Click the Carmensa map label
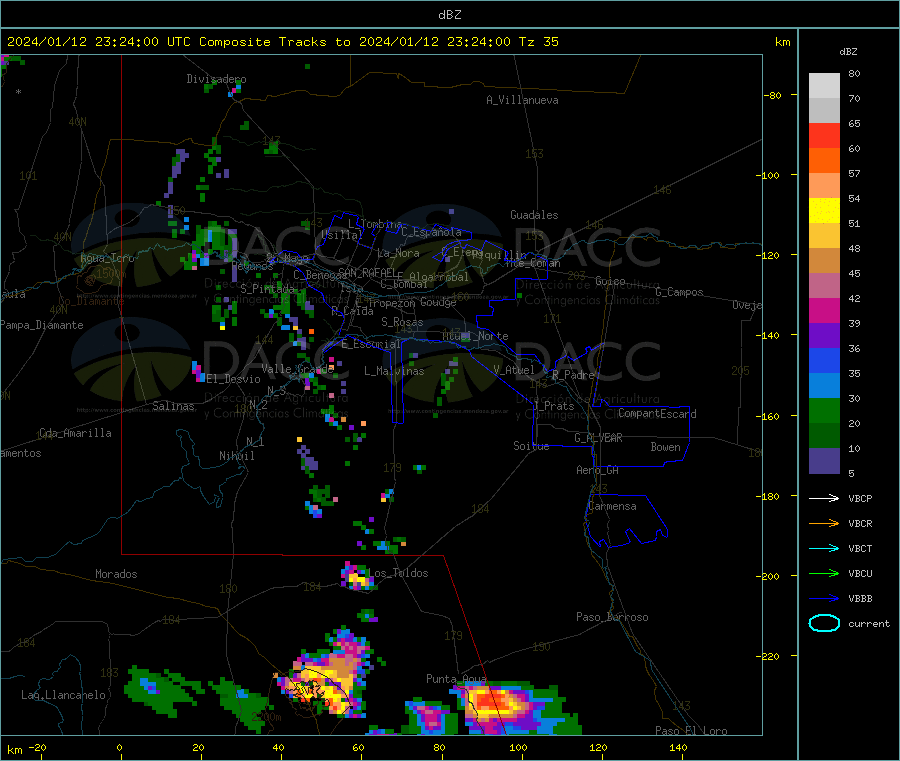The width and height of the screenshot is (900, 761). 612,506
